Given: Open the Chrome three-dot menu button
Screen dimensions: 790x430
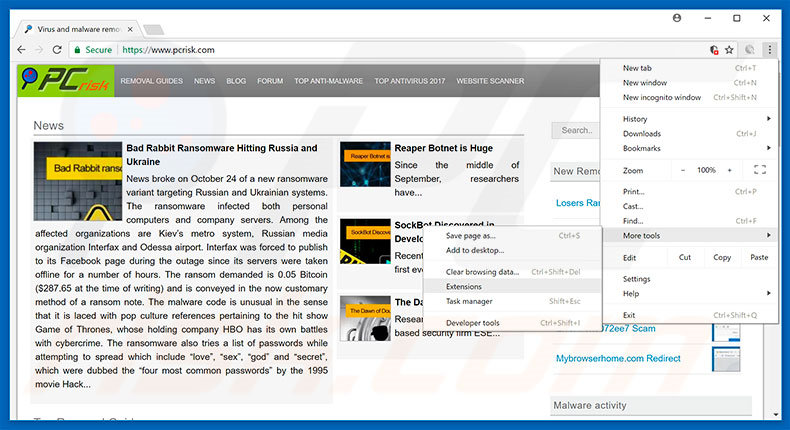Looking at the screenshot, I should coord(769,49).
